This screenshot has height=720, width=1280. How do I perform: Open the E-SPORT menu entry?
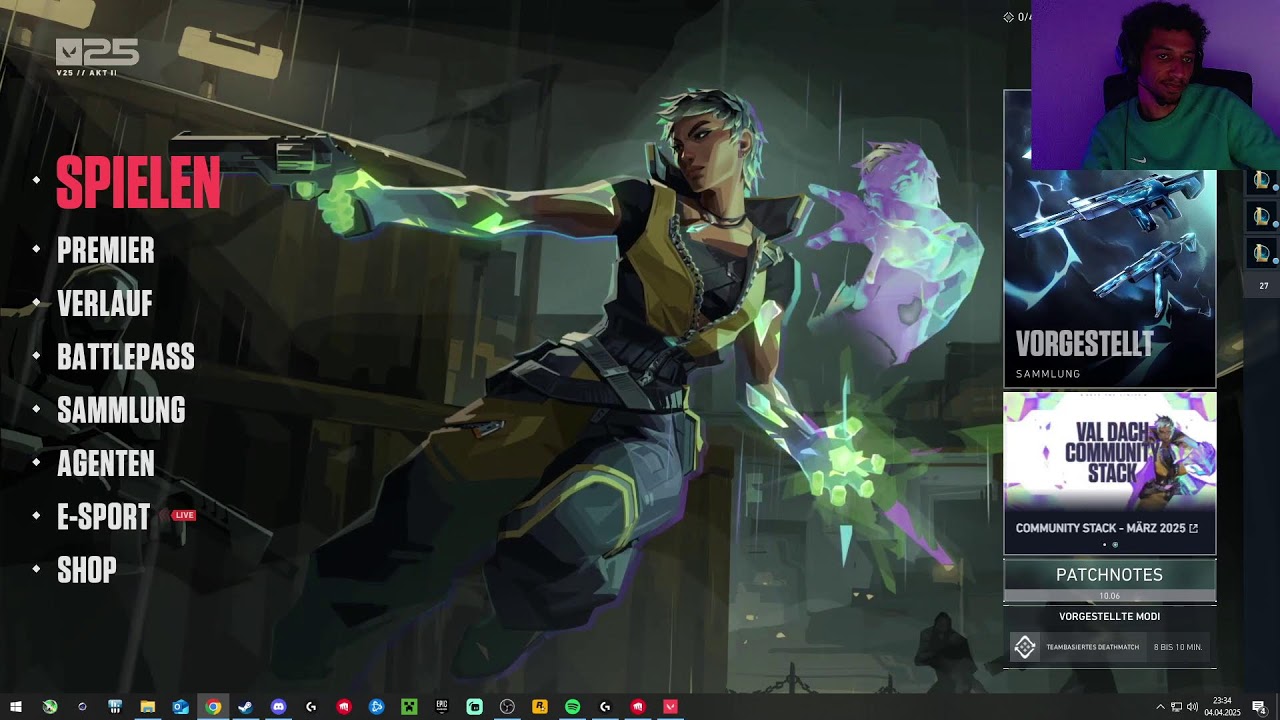point(103,517)
